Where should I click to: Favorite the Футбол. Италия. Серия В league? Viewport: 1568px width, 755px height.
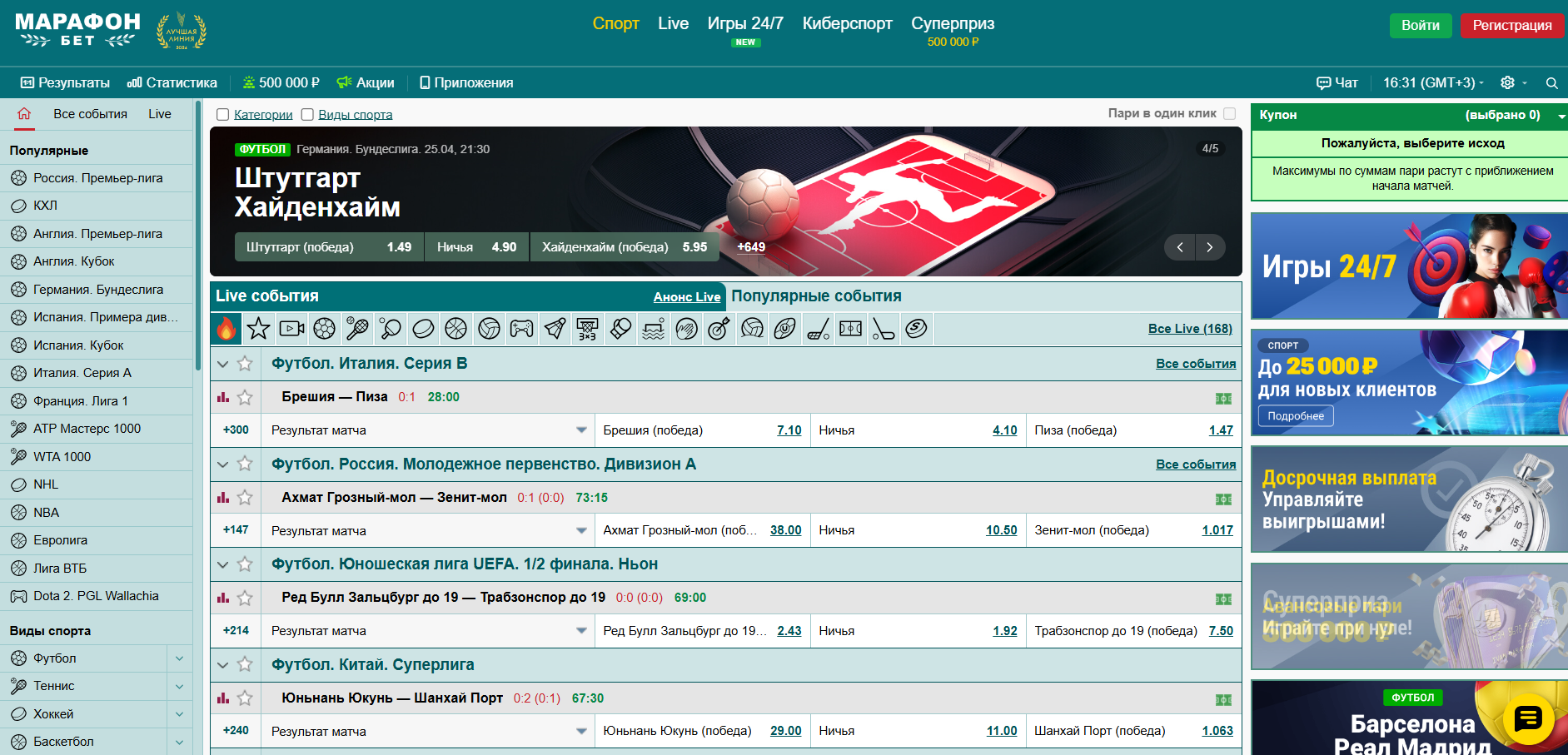[x=245, y=364]
